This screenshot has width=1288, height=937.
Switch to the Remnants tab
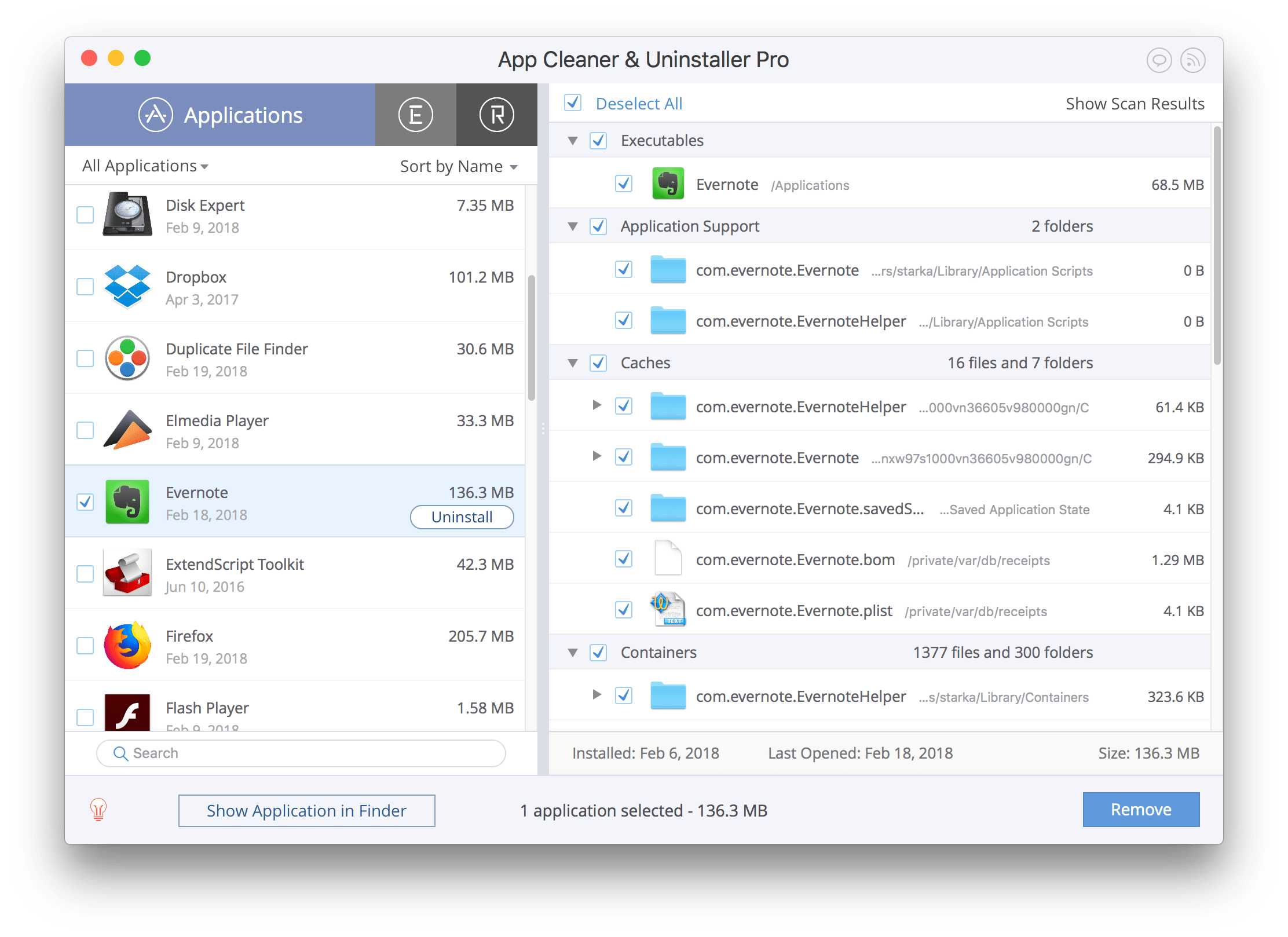pyautogui.click(x=492, y=113)
